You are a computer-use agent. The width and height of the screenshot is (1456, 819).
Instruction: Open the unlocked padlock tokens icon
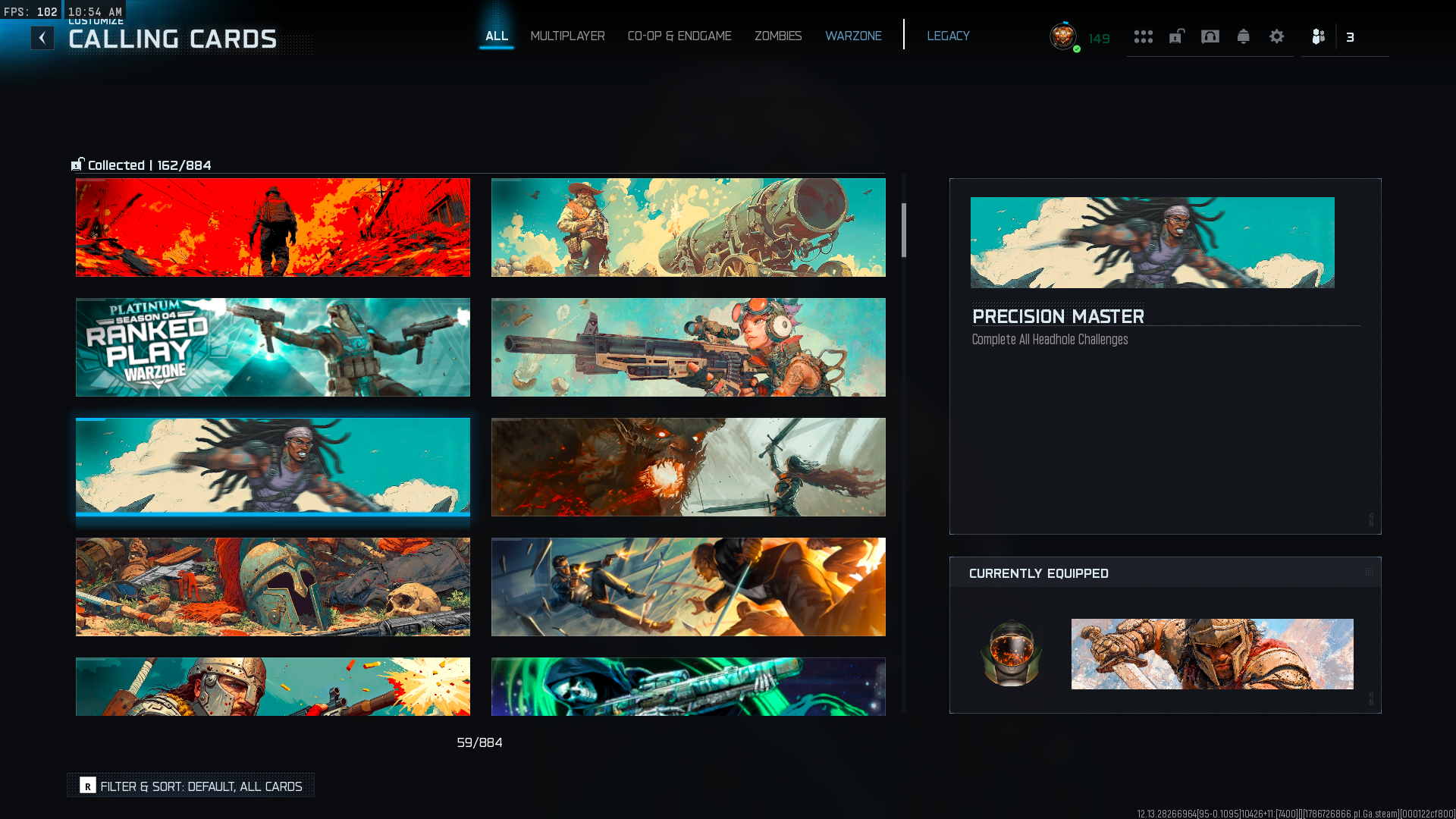coord(1177,36)
